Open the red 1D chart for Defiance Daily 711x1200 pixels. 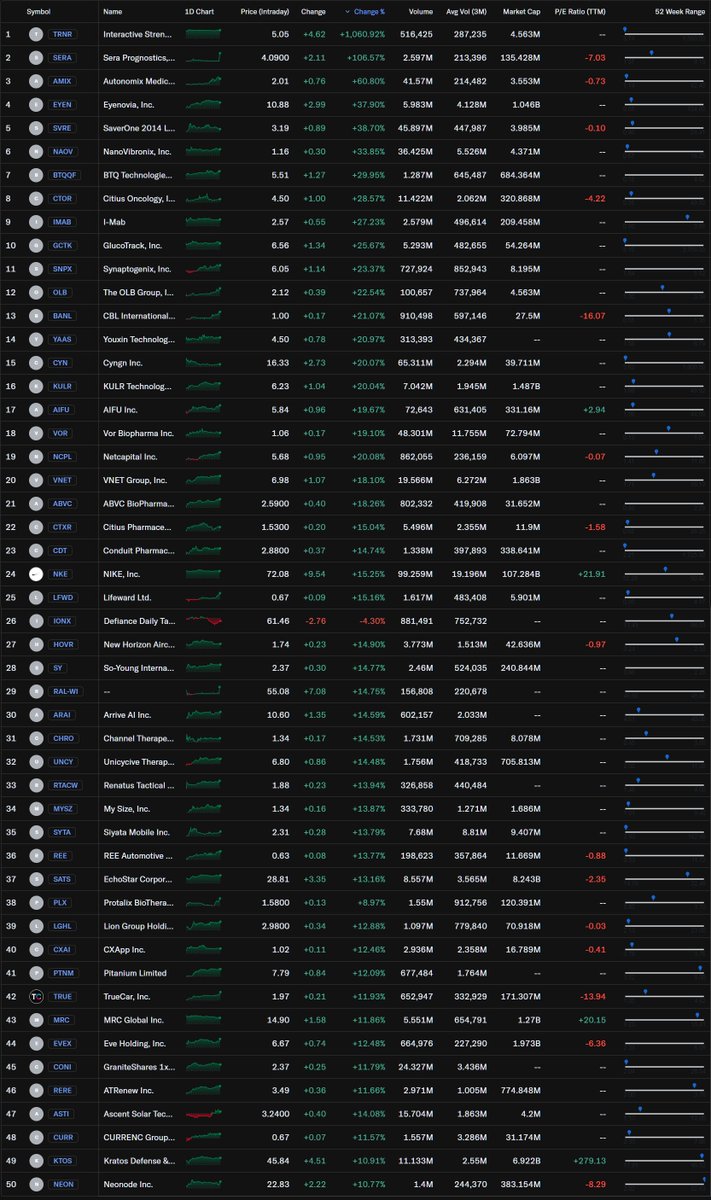coord(204,621)
